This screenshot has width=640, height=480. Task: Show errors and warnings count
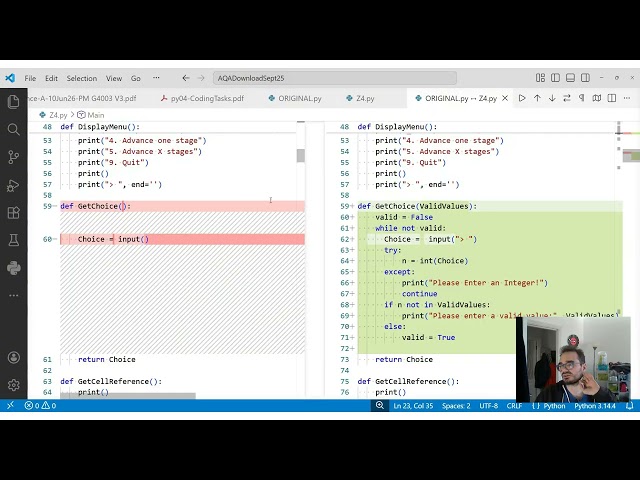tap(40, 405)
